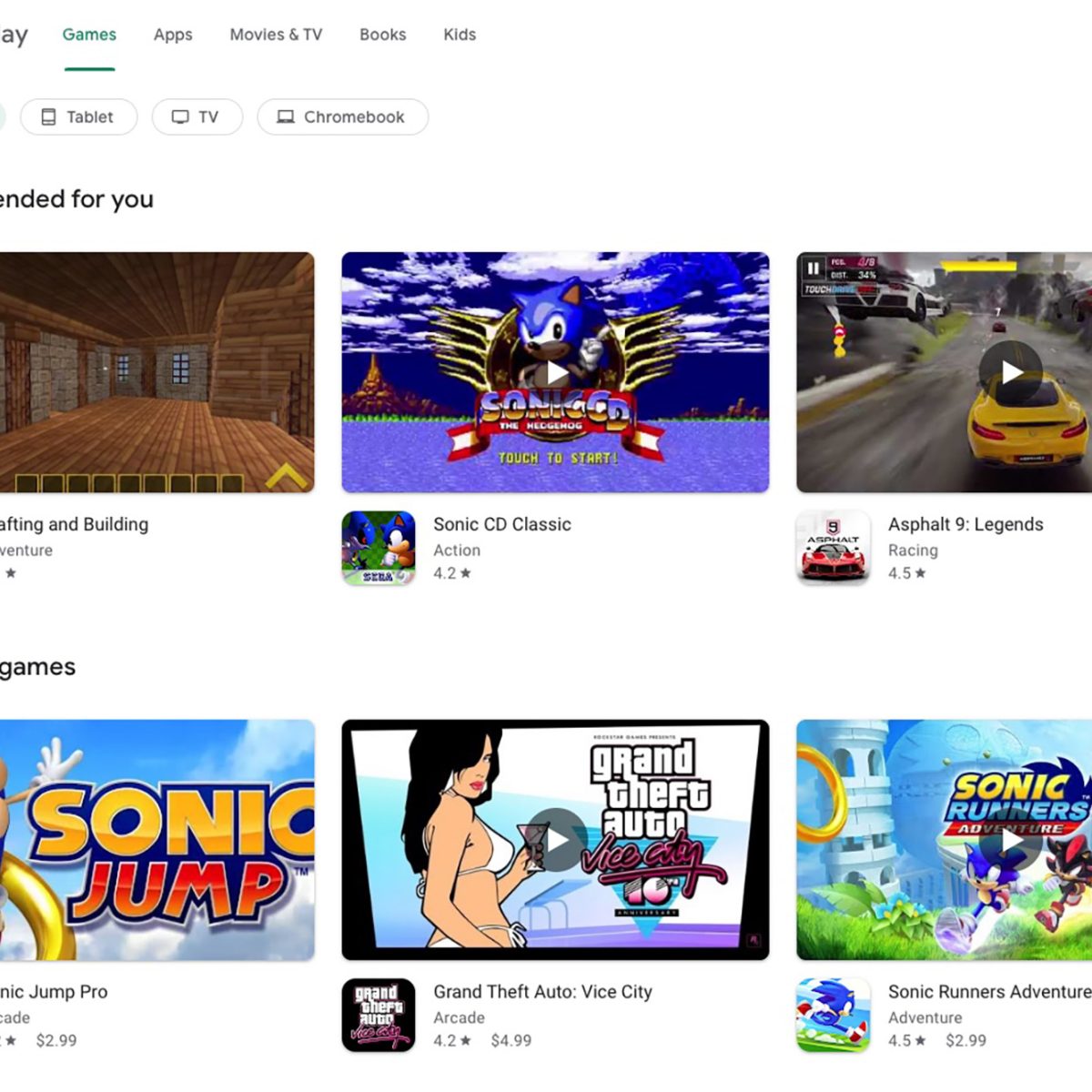This screenshot has height=1092, width=1092.
Task: Click the Asphalt 9: Legends app icon
Action: 833,548
